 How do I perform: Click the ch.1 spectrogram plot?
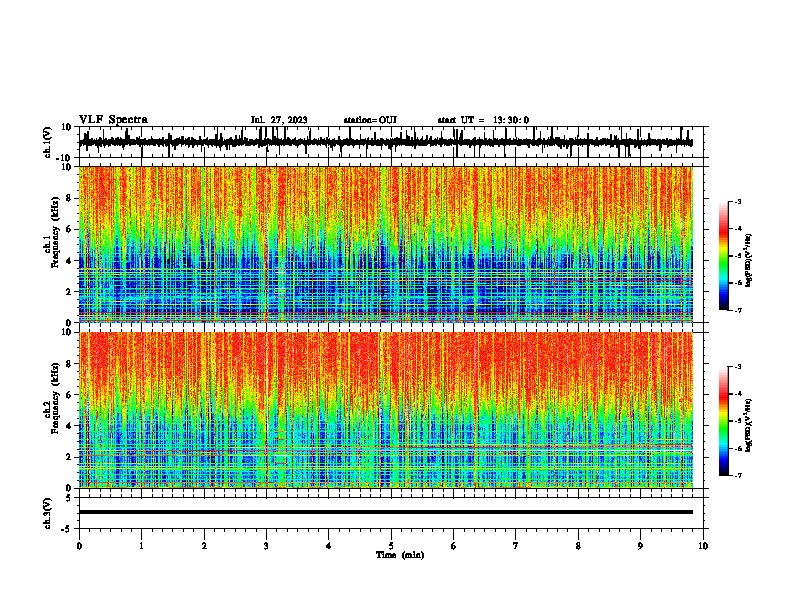[385, 244]
